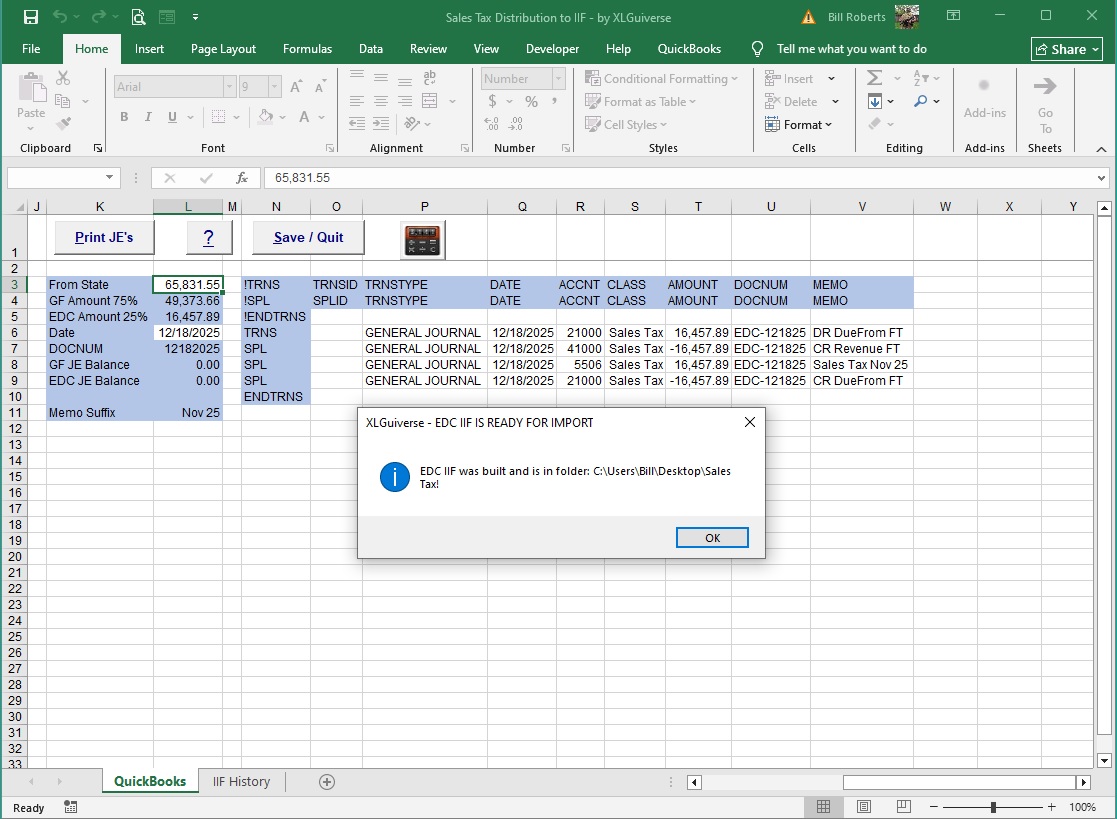The height and width of the screenshot is (819, 1117).
Task: Switch to the IIF History sheet tab
Action: click(x=241, y=782)
